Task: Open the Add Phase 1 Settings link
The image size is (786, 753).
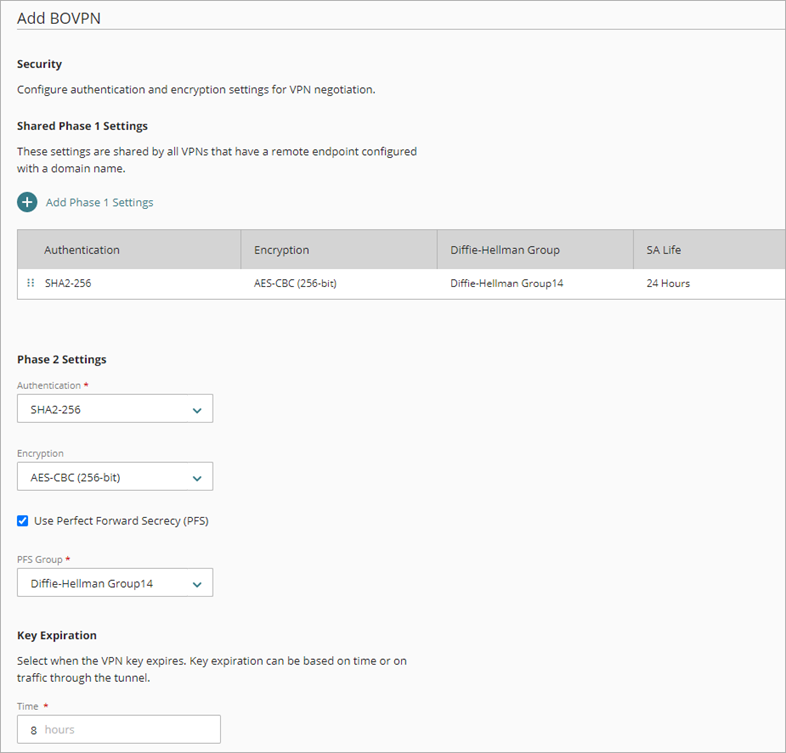Action: coord(99,202)
